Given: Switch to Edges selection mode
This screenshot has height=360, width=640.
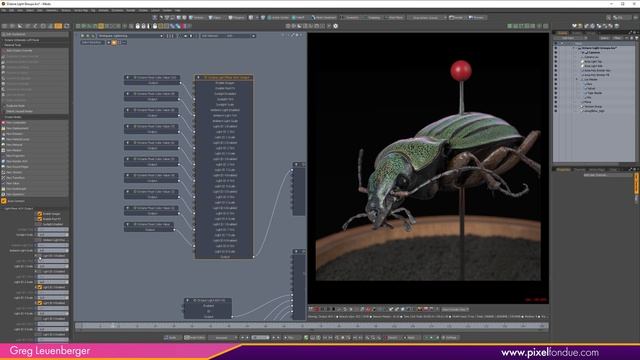Looking at the screenshot, I should click(216, 18).
